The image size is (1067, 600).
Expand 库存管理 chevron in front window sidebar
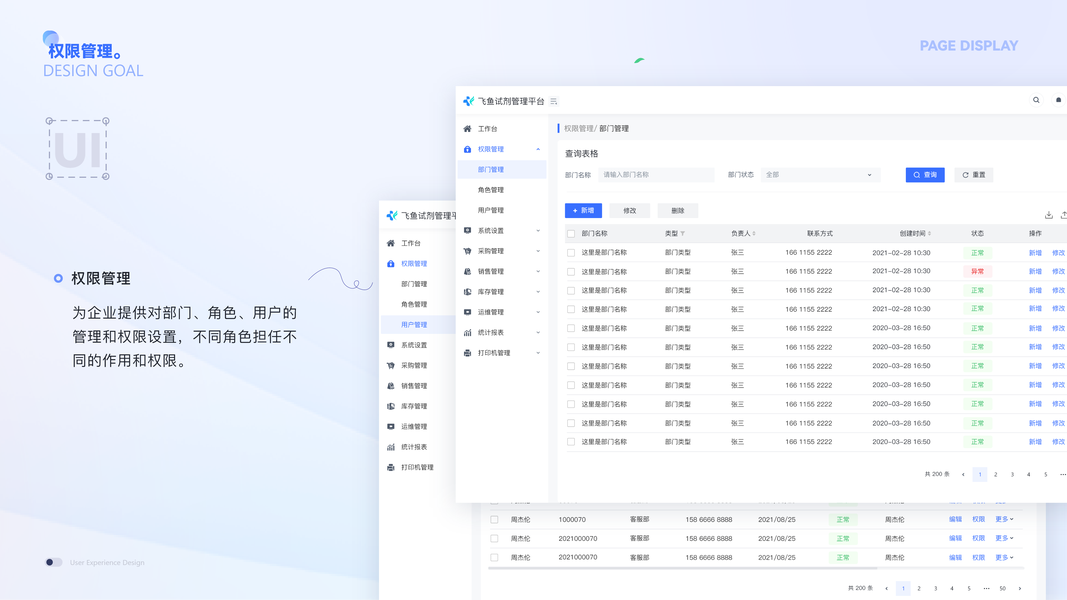tap(538, 292)
